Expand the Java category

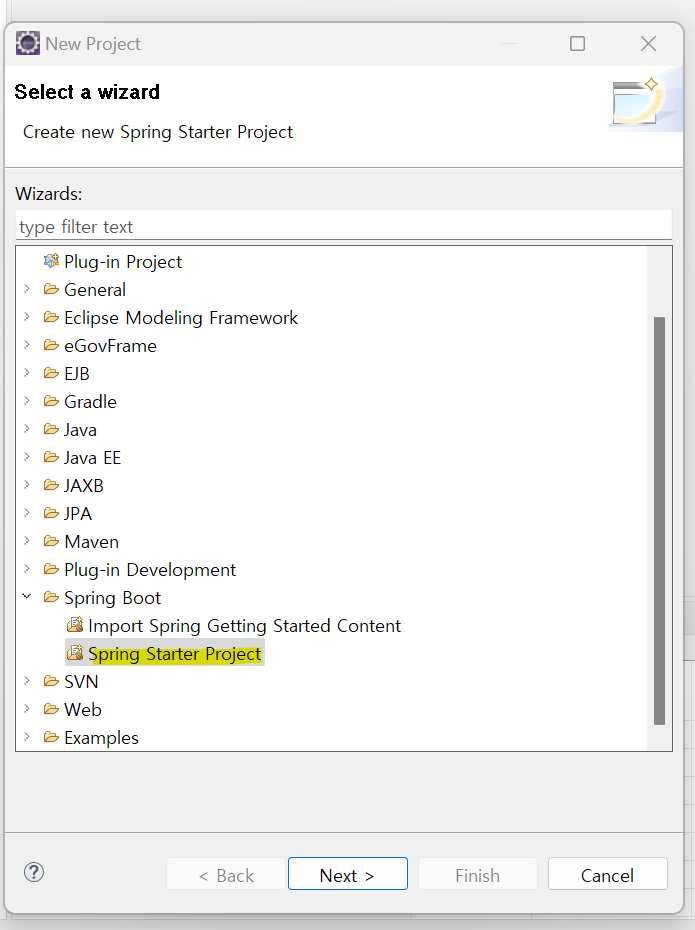pos(27,429)
